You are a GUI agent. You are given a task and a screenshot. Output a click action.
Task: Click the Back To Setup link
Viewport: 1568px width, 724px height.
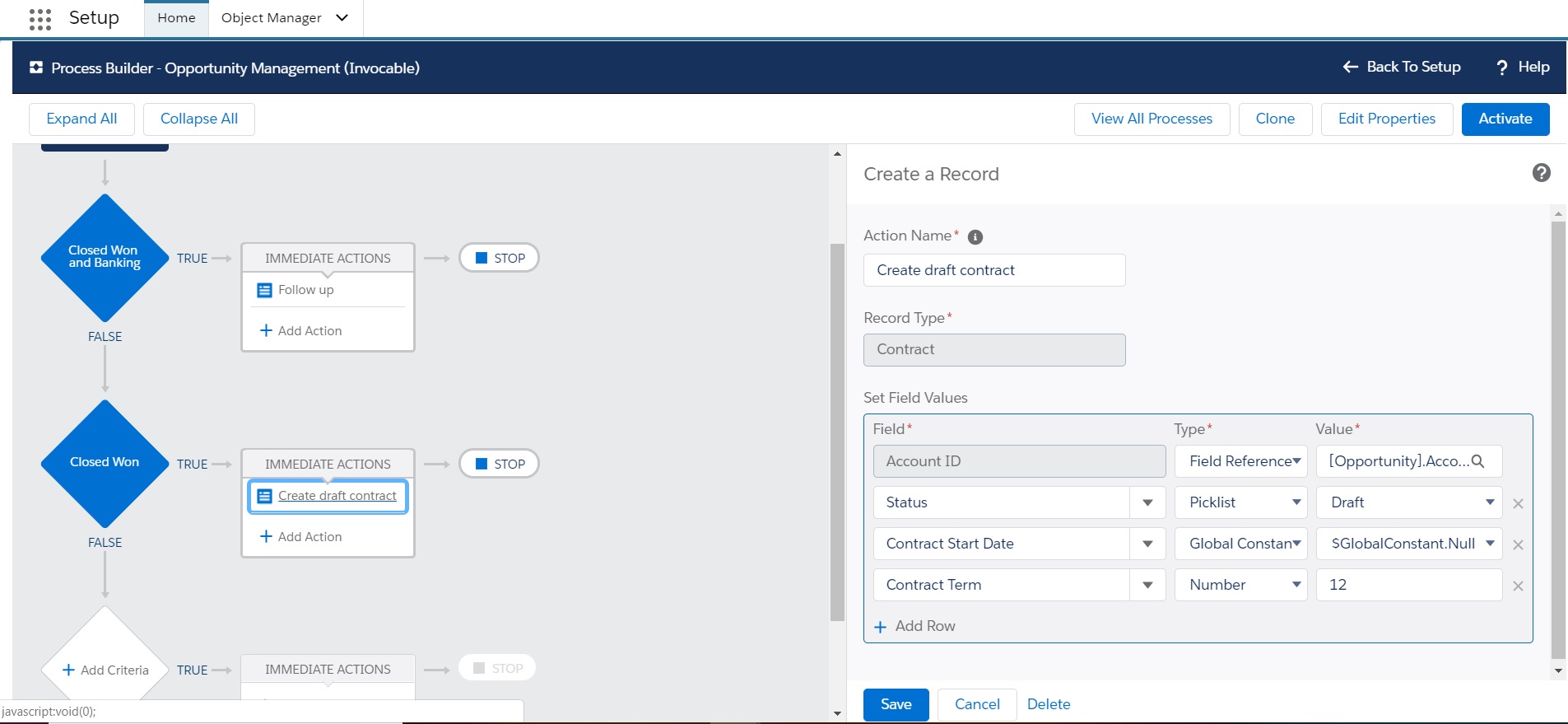tap(1413, 67)
